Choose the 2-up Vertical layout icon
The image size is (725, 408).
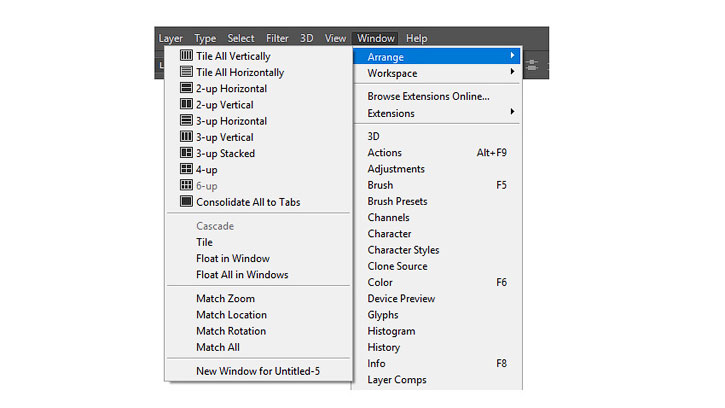pyautogui.click(x=186, y=104)
